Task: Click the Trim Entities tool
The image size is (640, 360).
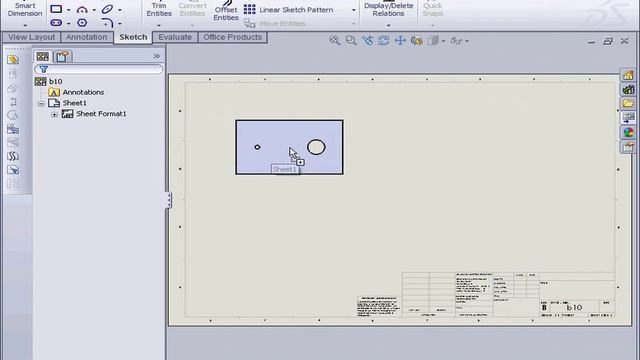Action: click(x=159, y=9)
